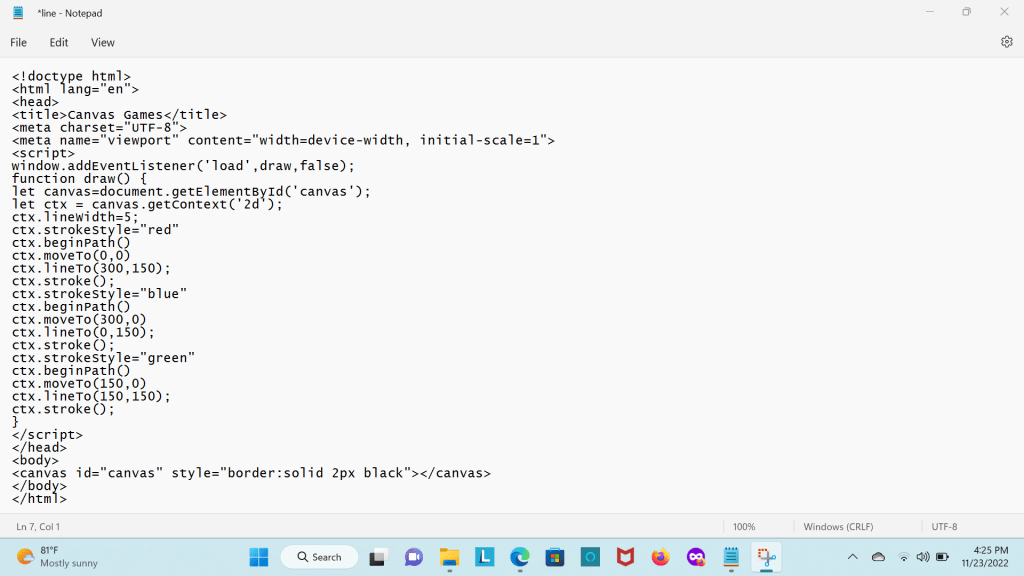This screenshot has height=576, width=1024.
Task: Click the 100% zoom level indicator
Action: [744, 526]
